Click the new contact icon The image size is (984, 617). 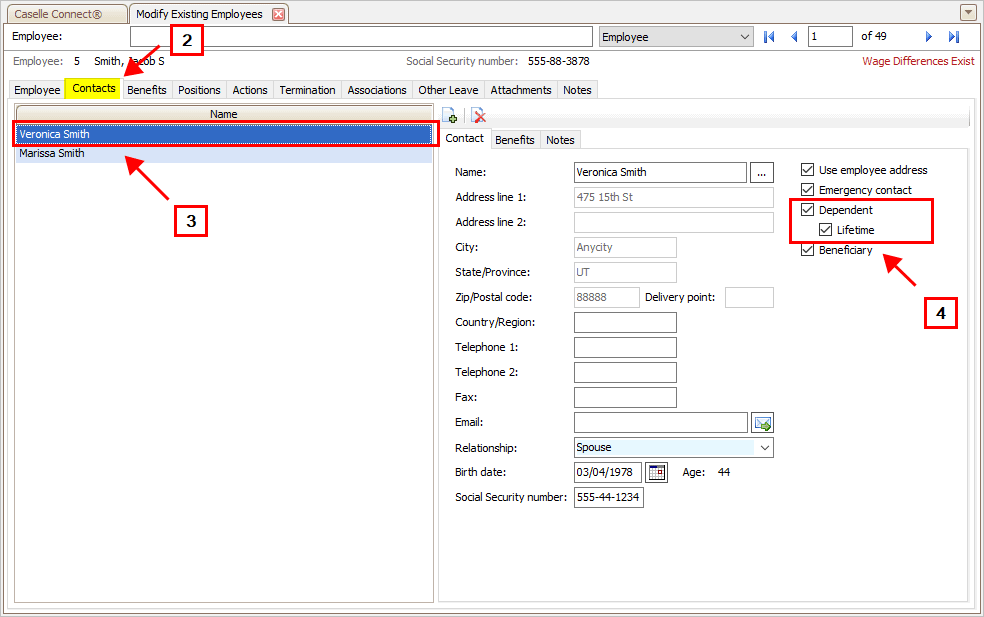tap(450, 115)
